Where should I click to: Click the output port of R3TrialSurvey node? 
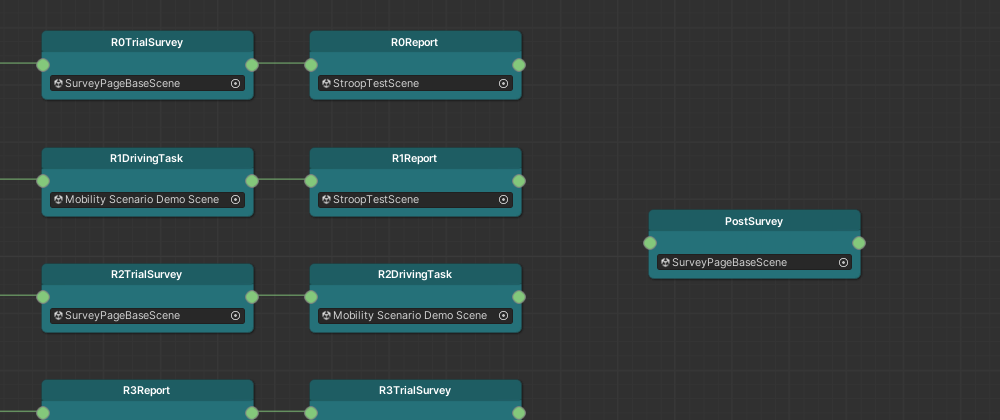click(519, 413)
